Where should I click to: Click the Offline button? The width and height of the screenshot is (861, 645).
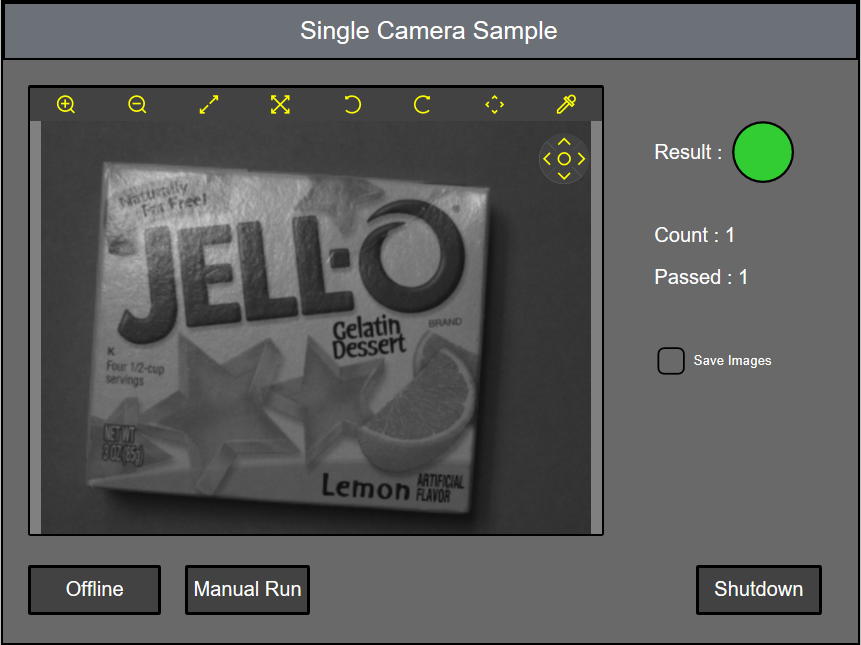94,589
